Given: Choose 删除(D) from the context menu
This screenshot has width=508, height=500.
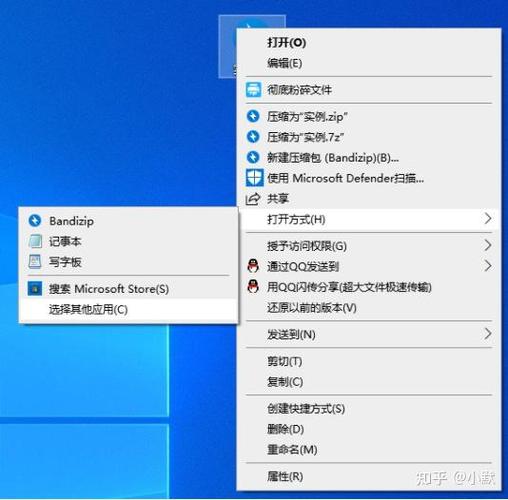Looking at the screenshot, I should 369,429.
